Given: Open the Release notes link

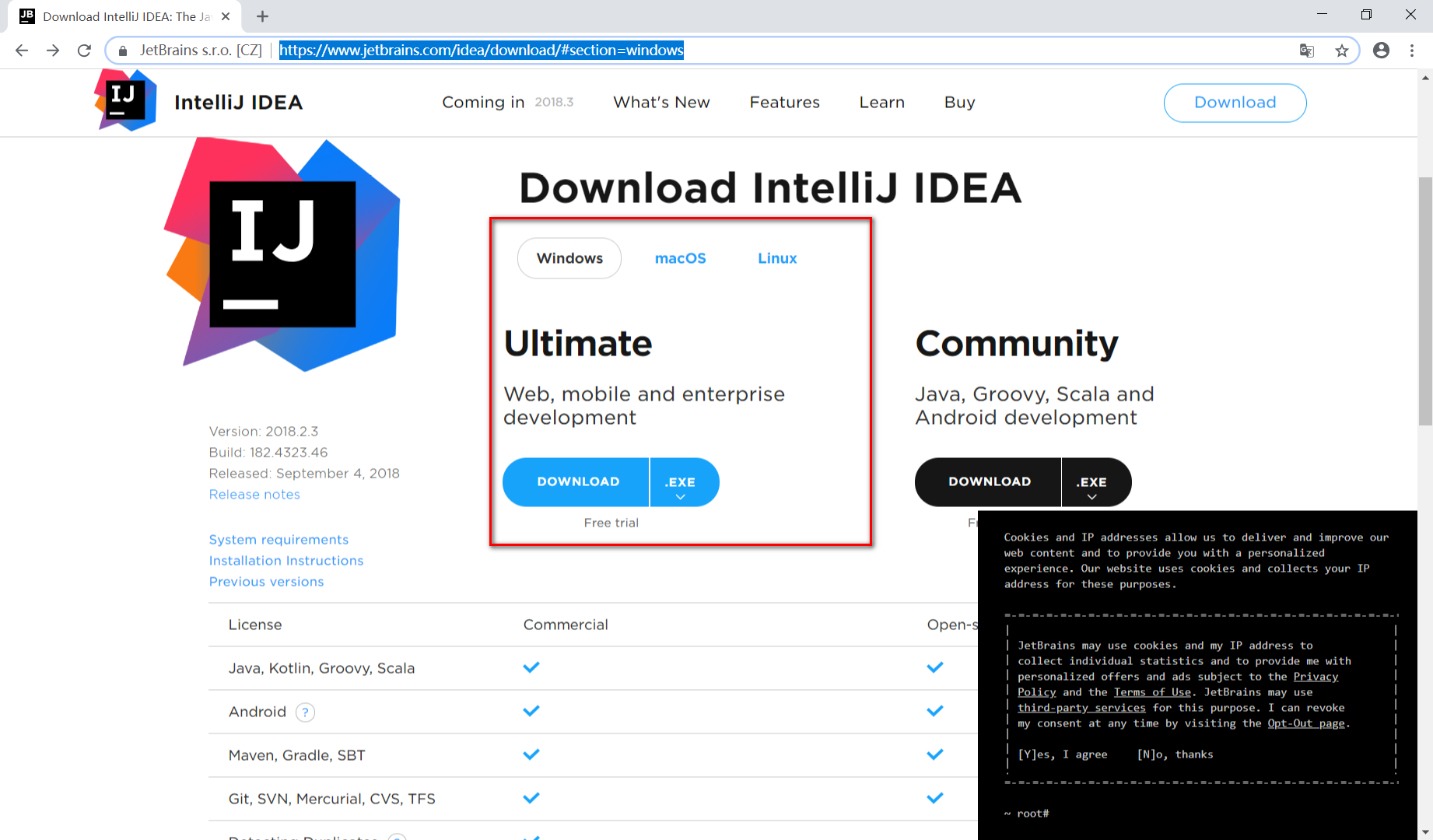Looking at the screenshot, I should [x=254, y=495].
